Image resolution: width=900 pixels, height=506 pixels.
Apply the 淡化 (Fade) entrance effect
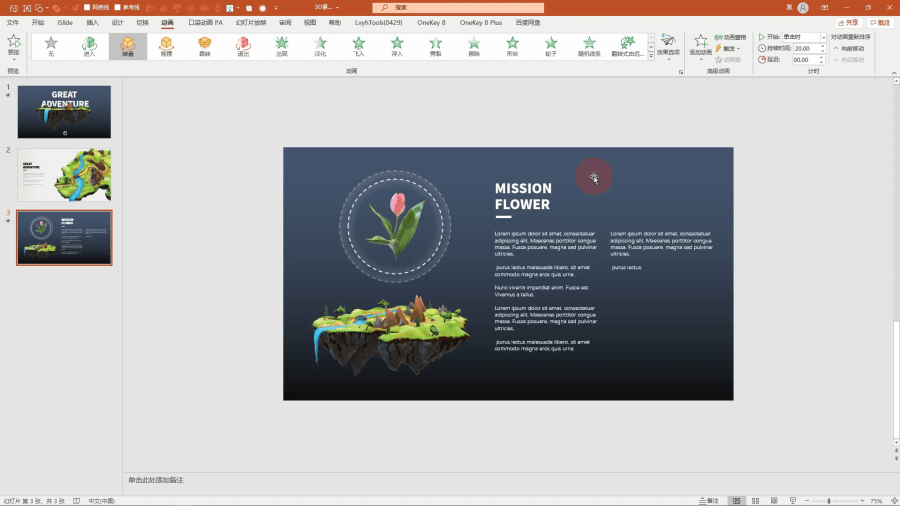320,46
